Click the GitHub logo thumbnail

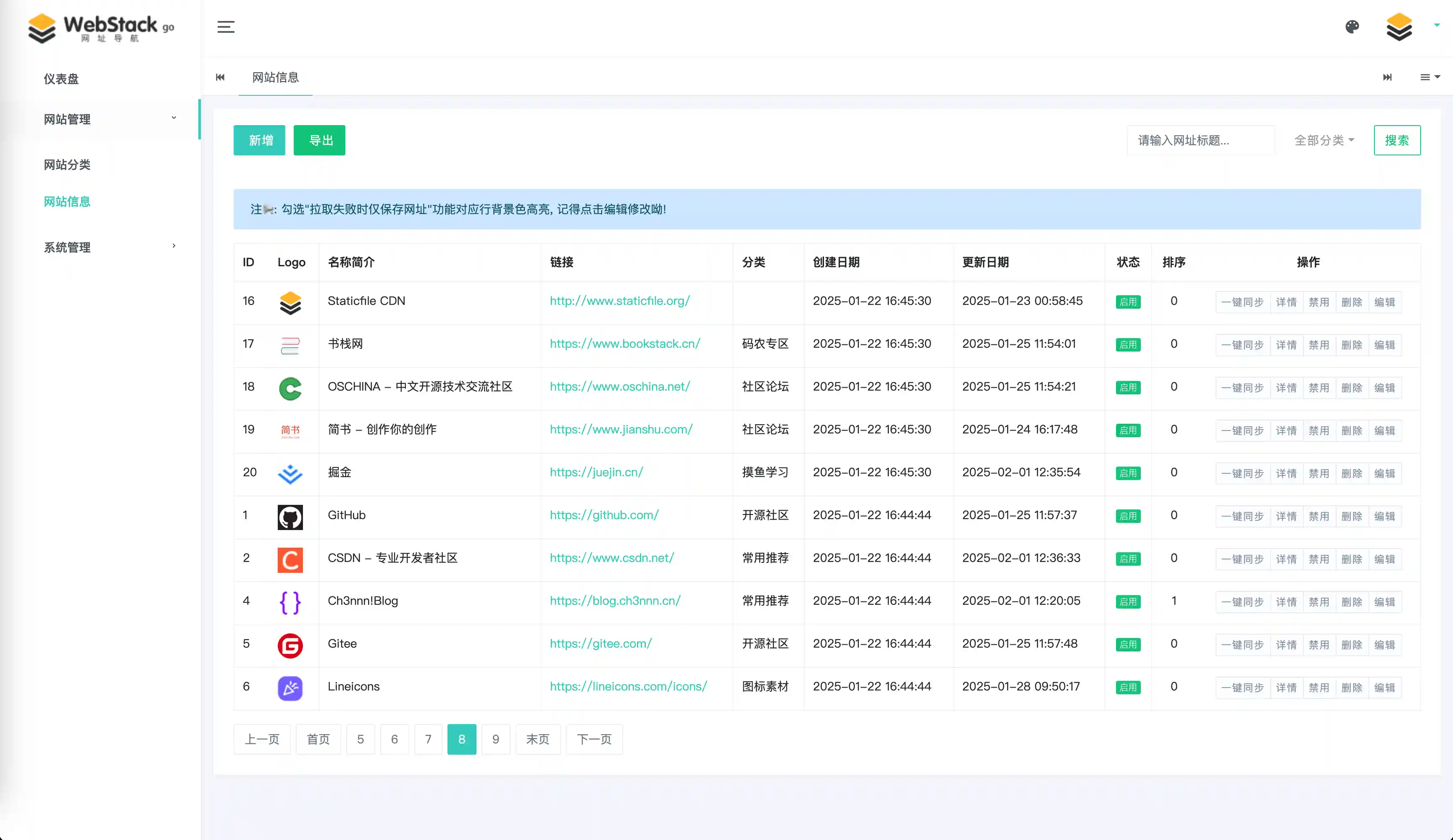point(290,517)
